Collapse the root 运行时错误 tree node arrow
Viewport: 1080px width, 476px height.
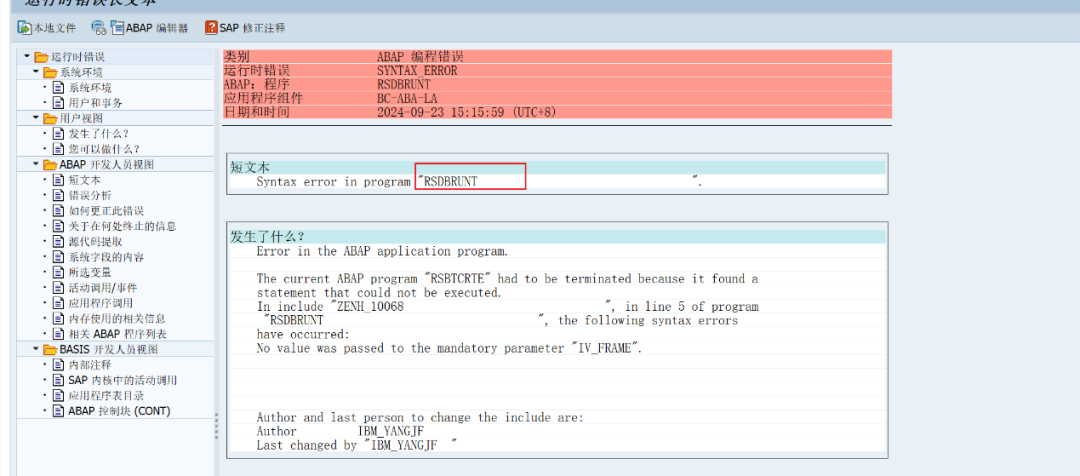26,56
